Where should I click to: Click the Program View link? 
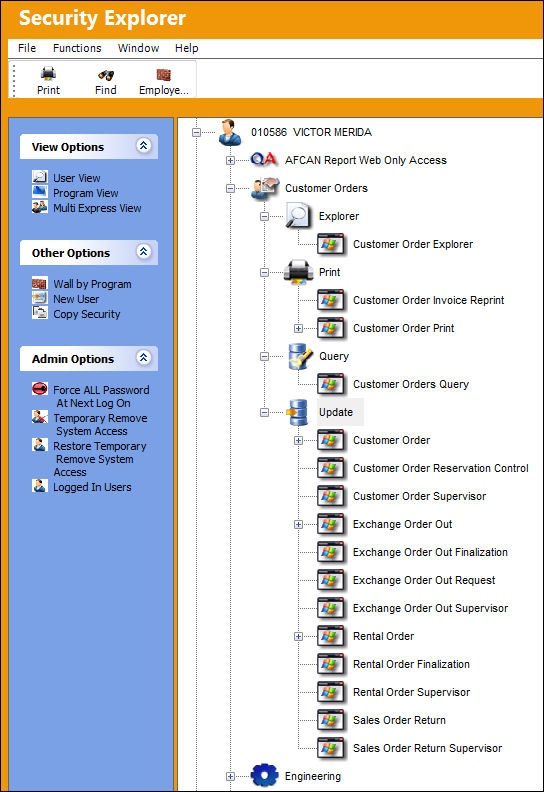pos(86,193)
